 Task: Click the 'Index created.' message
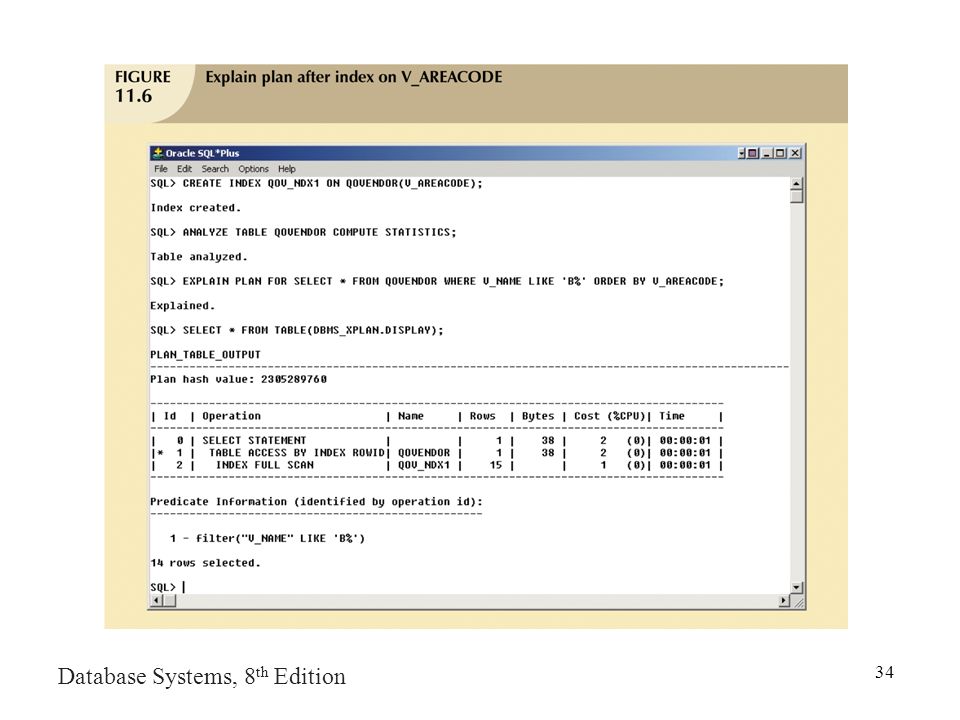click(195, 208)
